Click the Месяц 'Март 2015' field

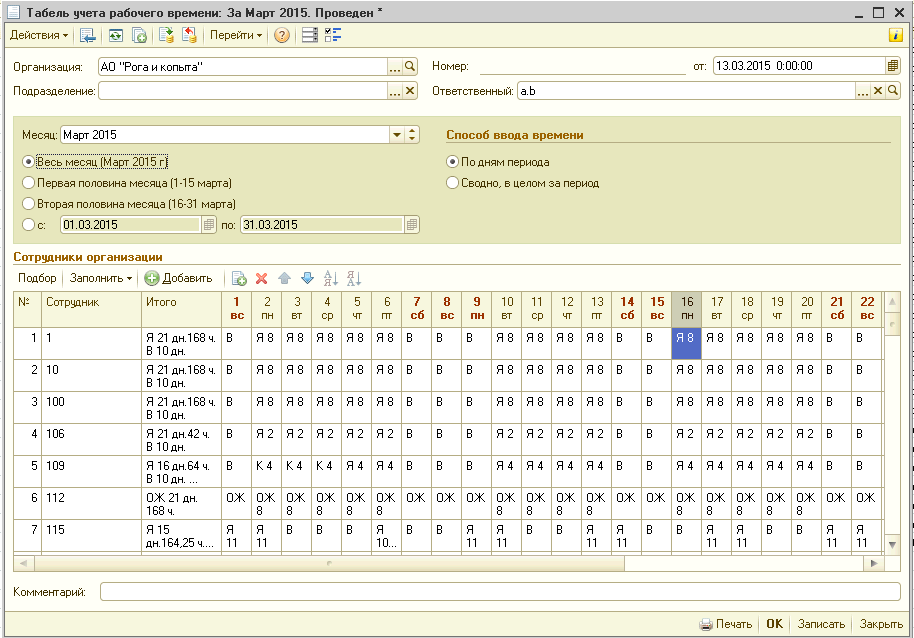225,135
